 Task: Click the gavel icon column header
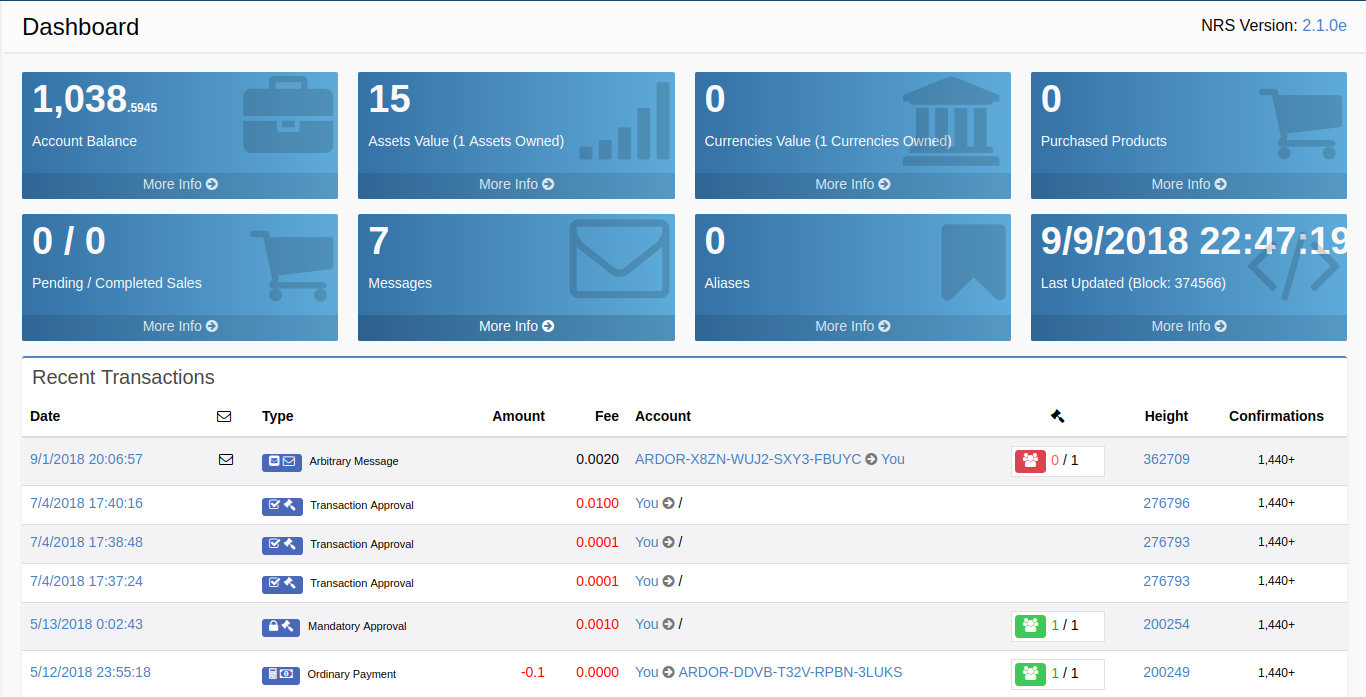pos(1058,416)
